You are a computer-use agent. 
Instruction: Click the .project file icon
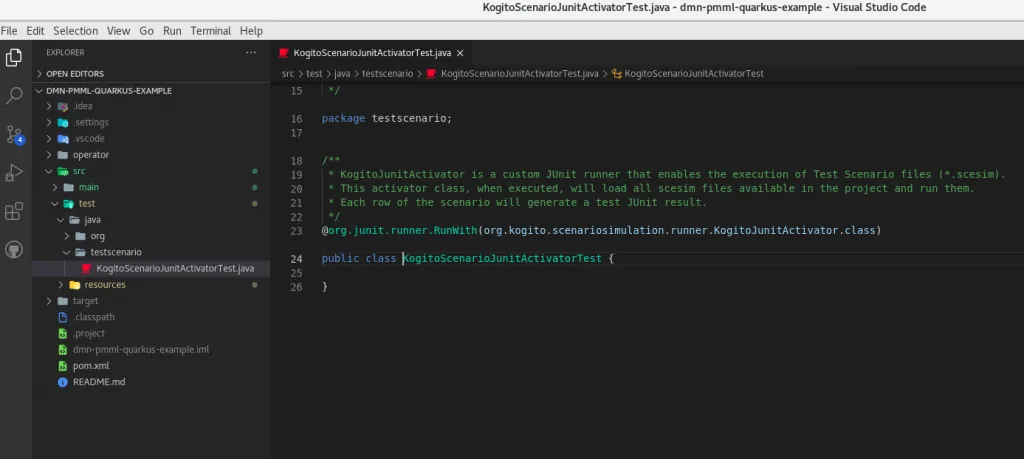63,334
